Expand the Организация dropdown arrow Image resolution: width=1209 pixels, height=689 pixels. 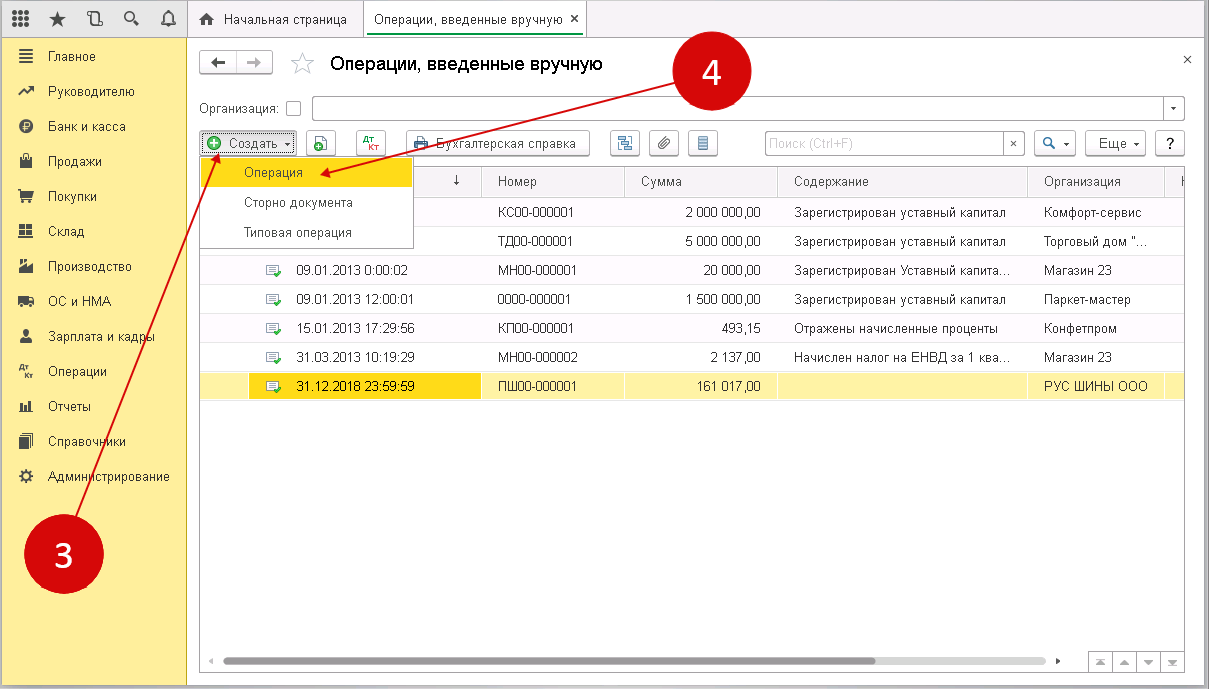[x=1174, y=108]
